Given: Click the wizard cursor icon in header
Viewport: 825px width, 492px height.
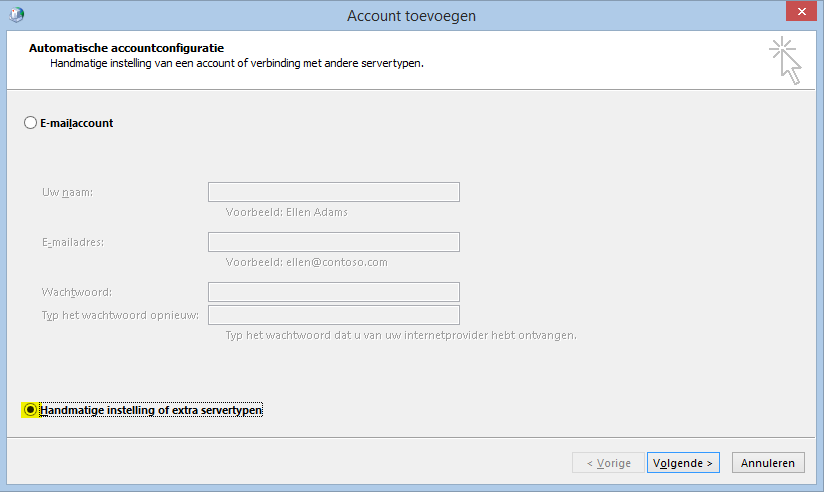Looking at the screenshot, I should click(x=786, y=62).
